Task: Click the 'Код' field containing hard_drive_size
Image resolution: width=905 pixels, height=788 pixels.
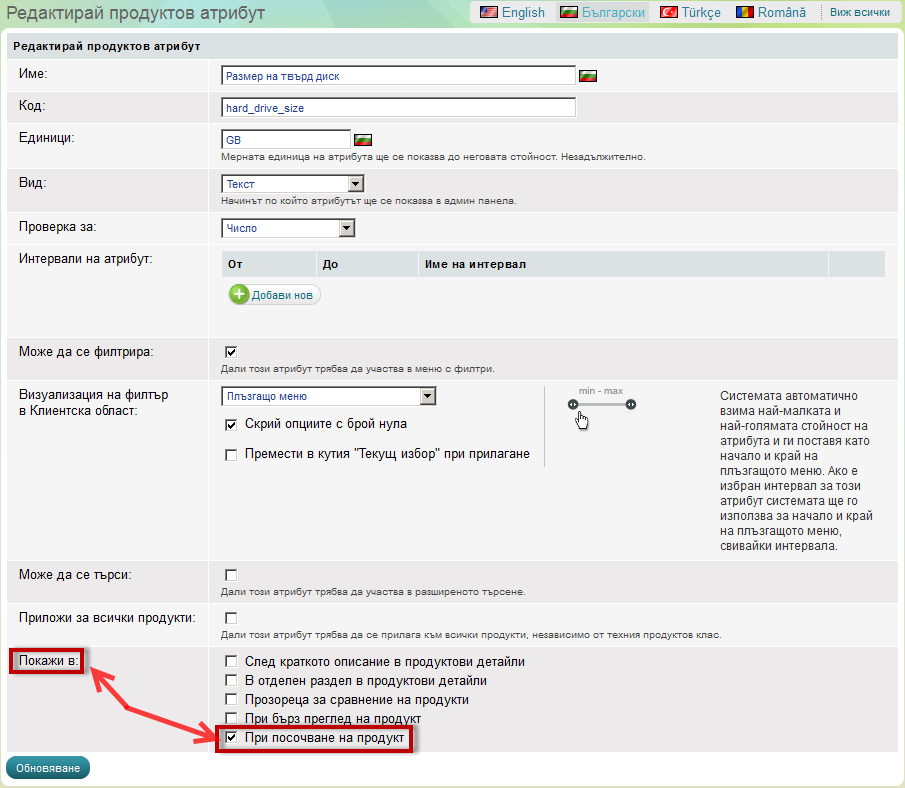Action: pos(398,108)
